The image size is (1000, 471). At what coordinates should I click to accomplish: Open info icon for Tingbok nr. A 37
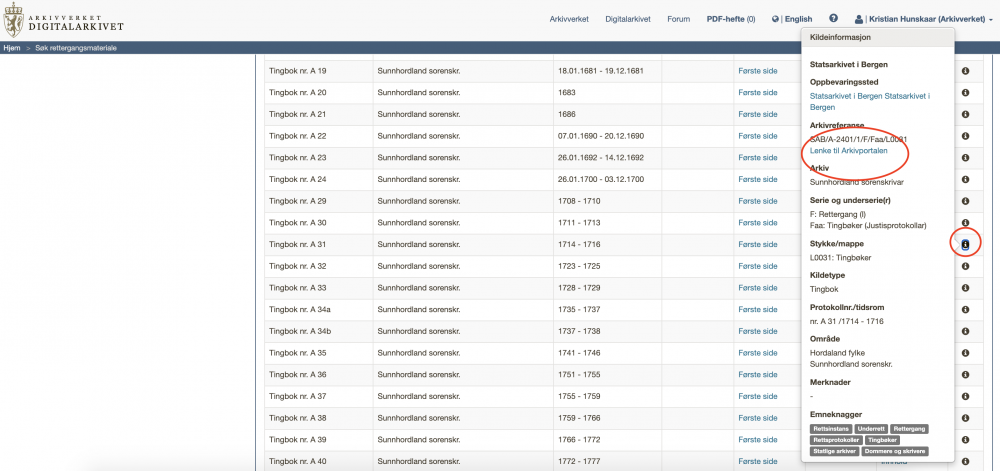965,396
